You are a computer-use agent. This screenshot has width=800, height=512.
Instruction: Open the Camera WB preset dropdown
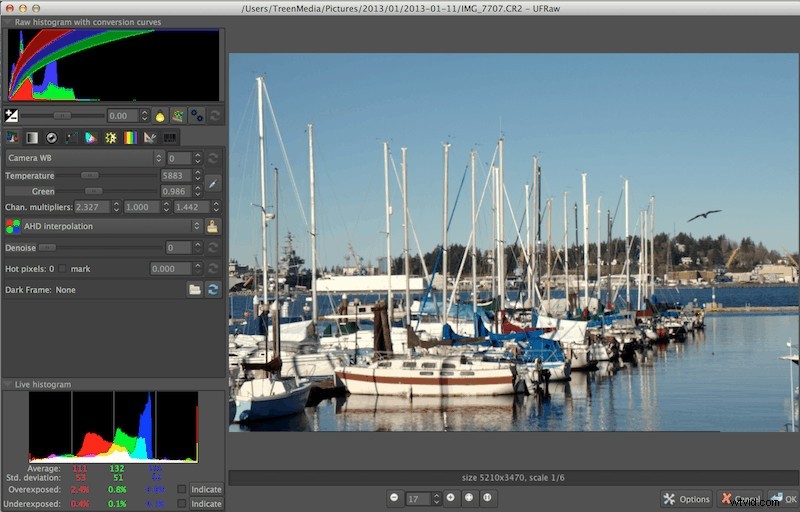(84, 158)
